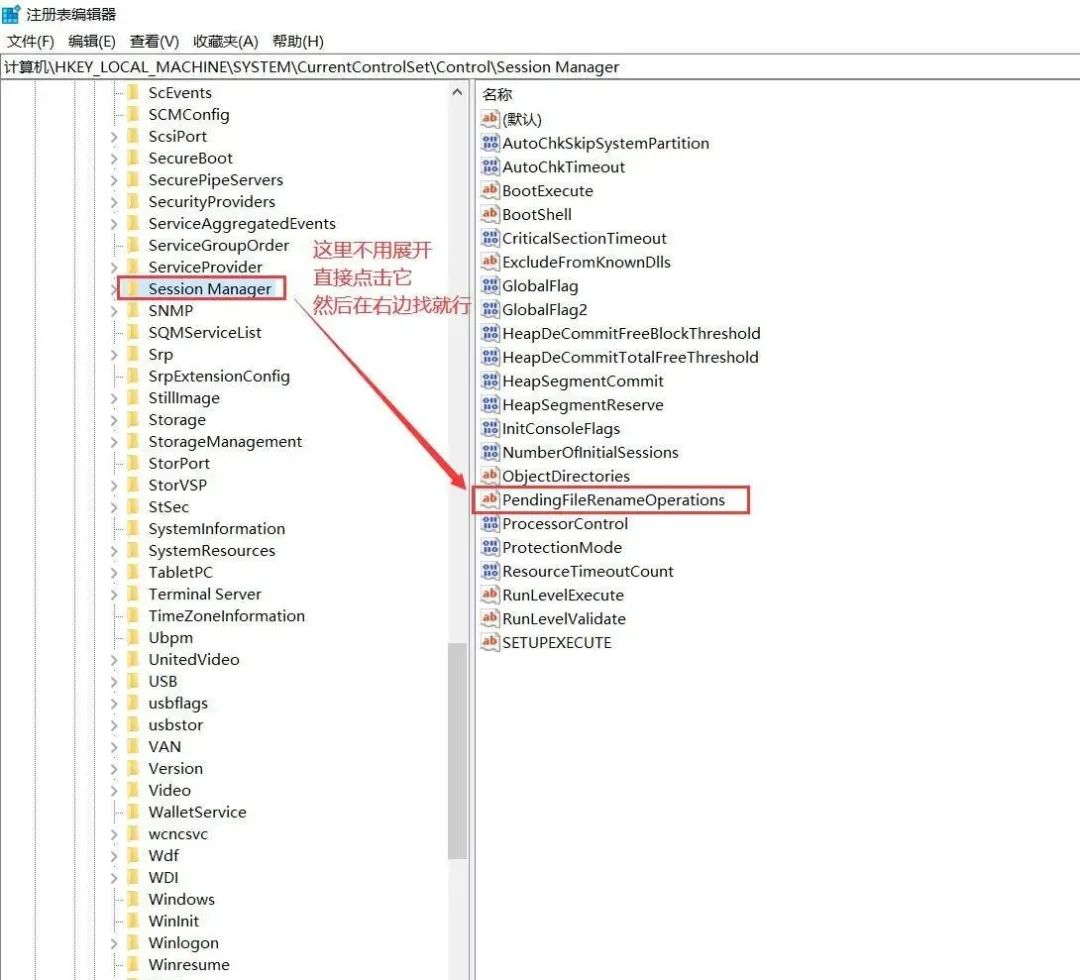1080x980 pixels.
Task: Click the 名称 column header
Action: 497,94
